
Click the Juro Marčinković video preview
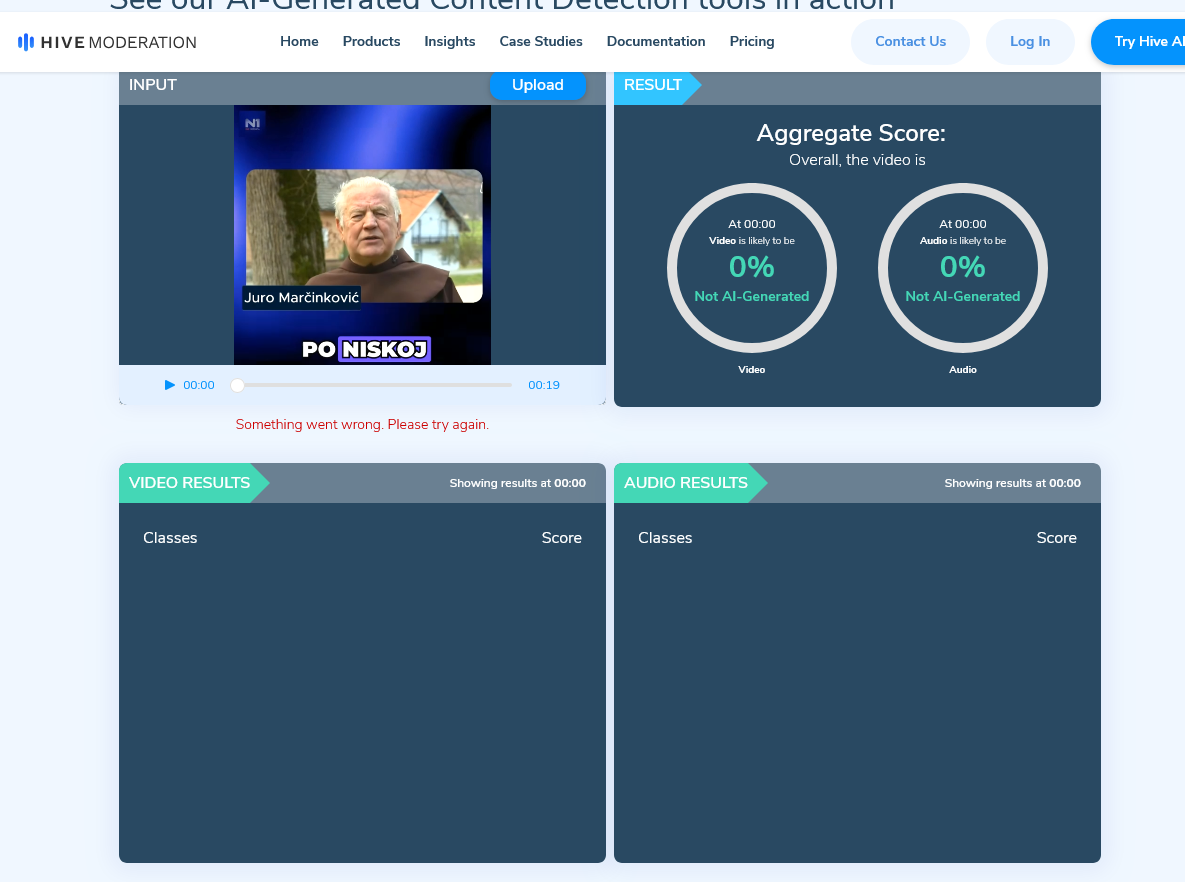click(362, 235)
